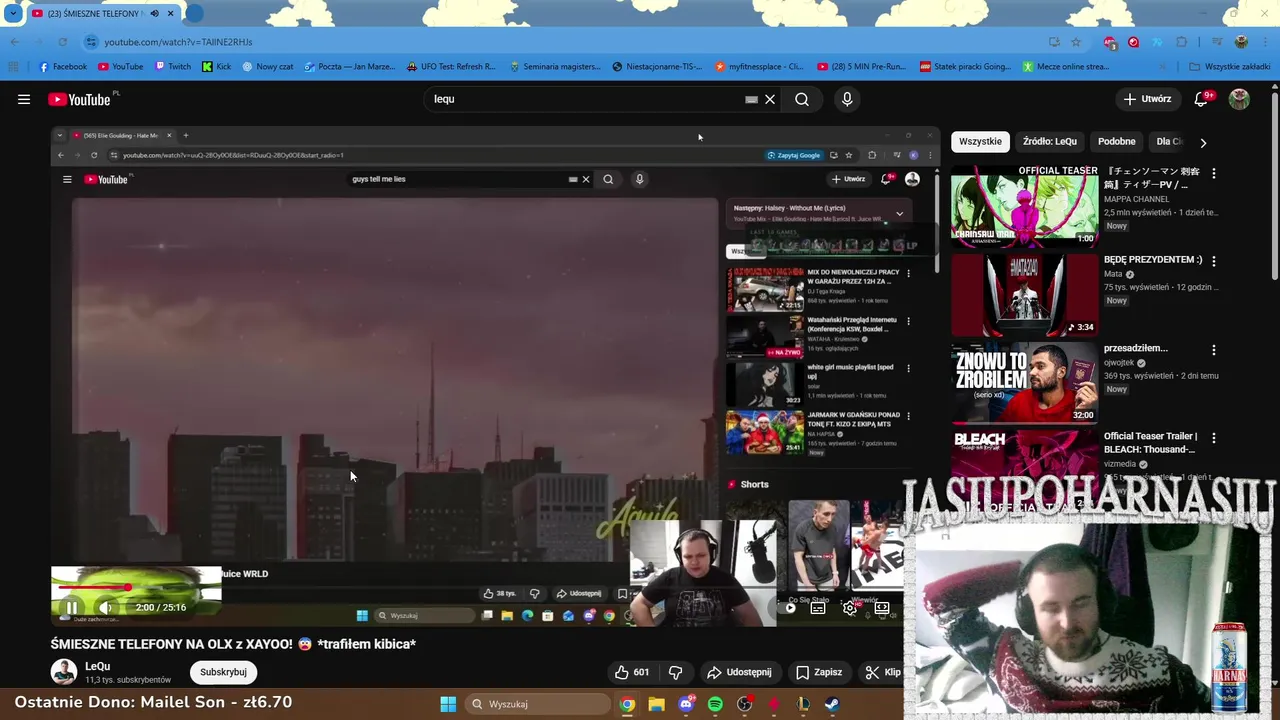Select the Wszystkie filter chip

(980, 142)
